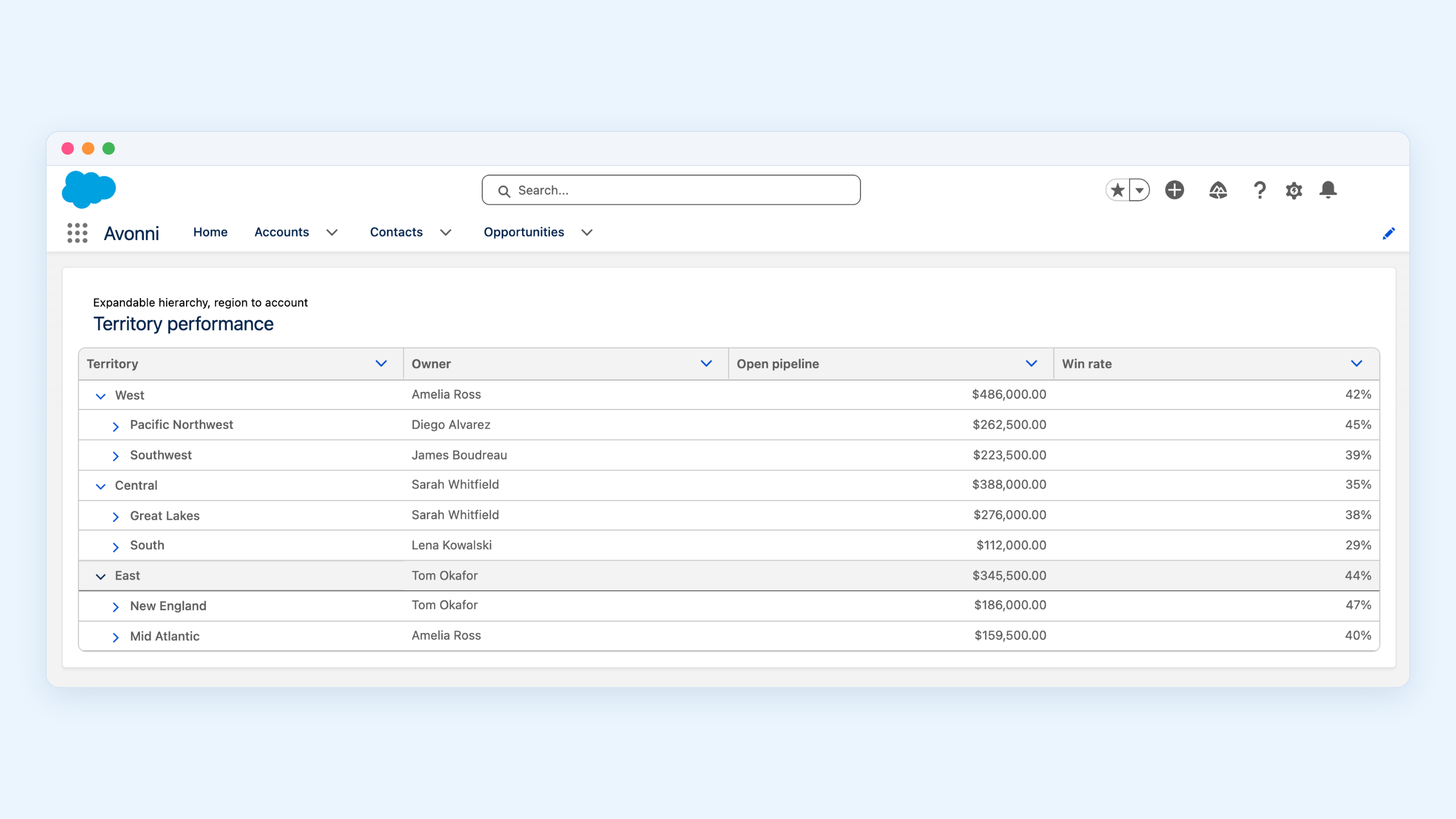The width and height of the screenshot is (1456, 819).
Task: Open the Territory column header menu
Action: [381, 363]
